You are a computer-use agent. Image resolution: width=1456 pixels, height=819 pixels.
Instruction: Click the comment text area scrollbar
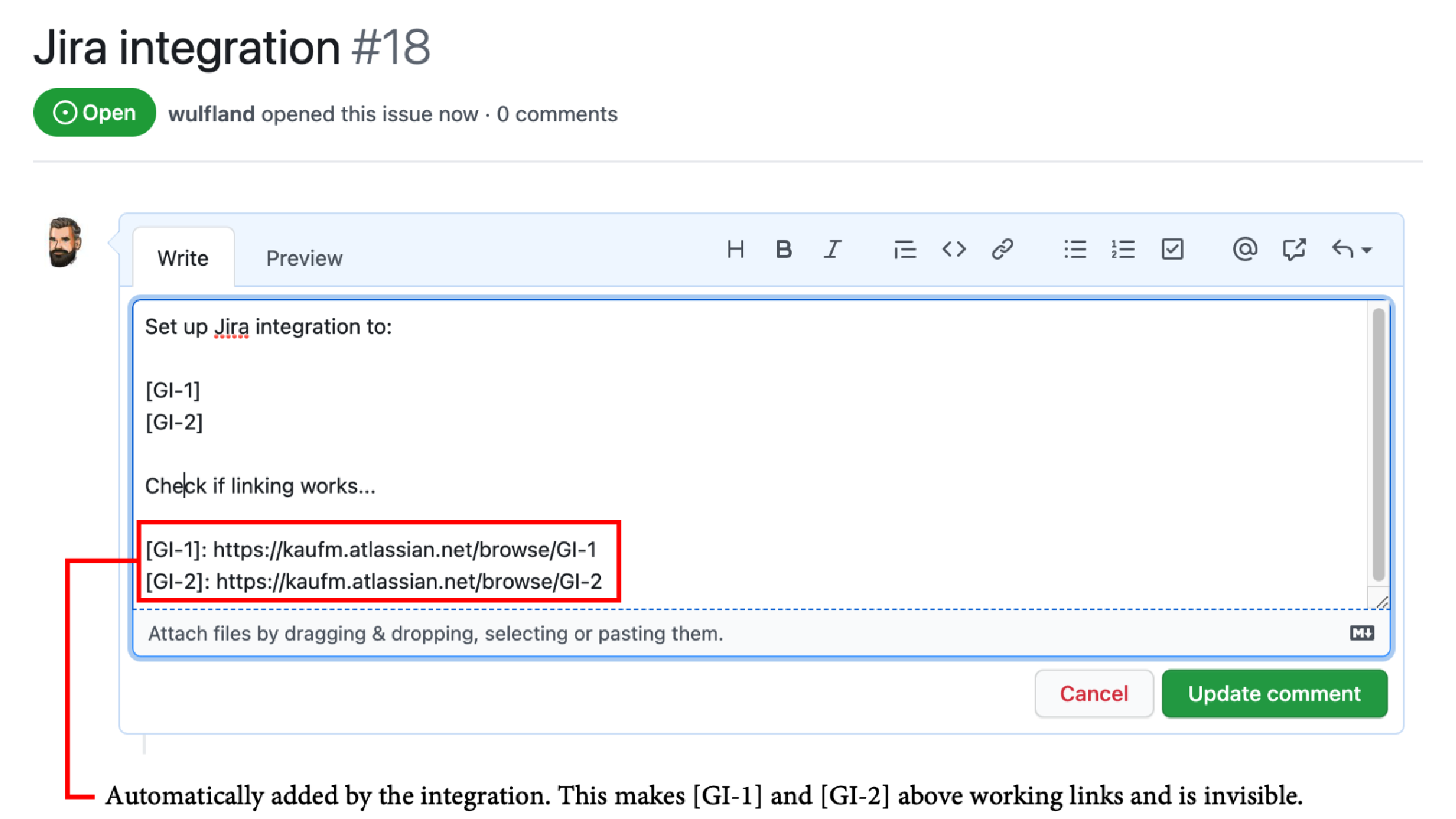pos(1378,444)
